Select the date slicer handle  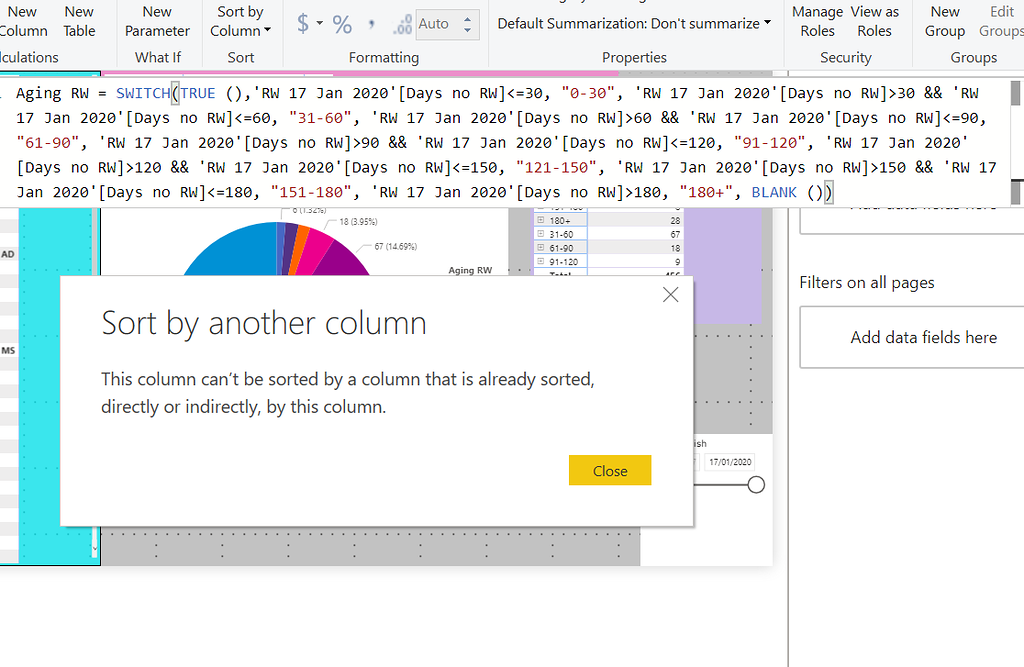tap(756, 484)
